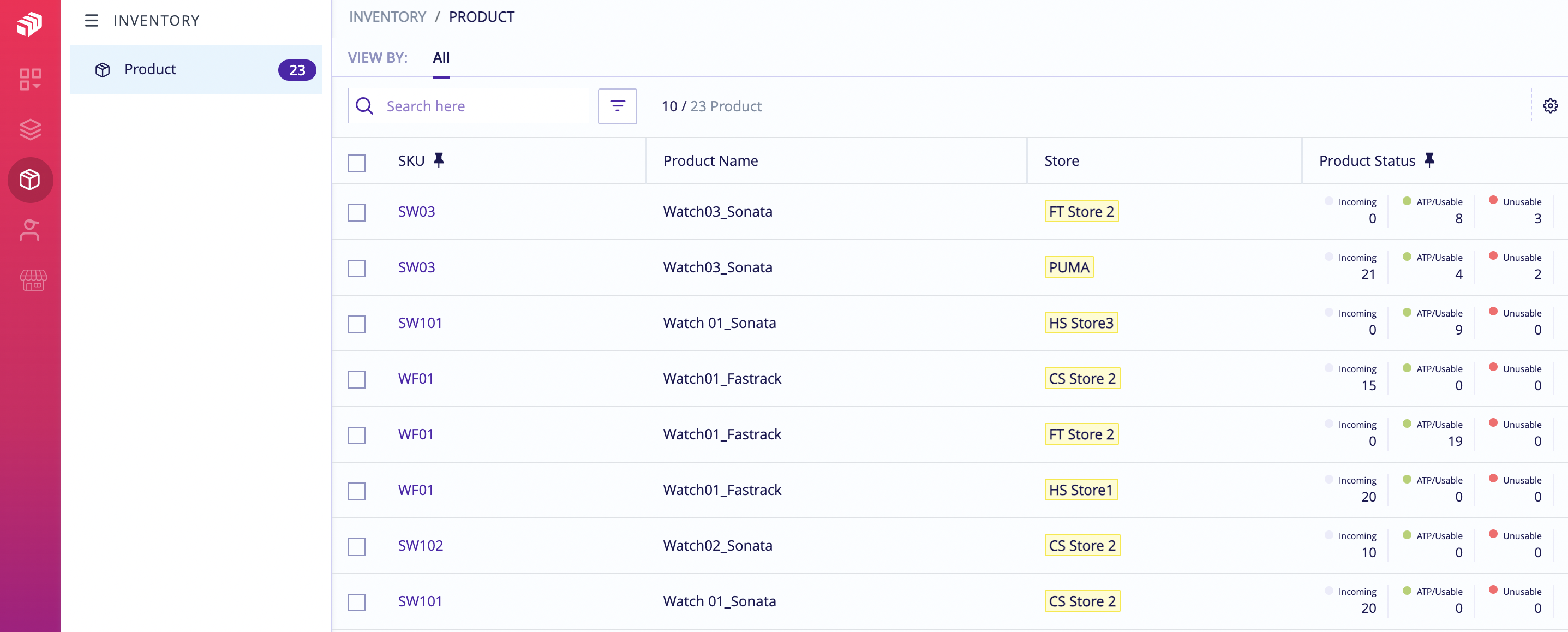Screen dimensions: 1568x632
Task: Open SKU SW101 link for CS Store 2
Action: click(x=420, y=601)
